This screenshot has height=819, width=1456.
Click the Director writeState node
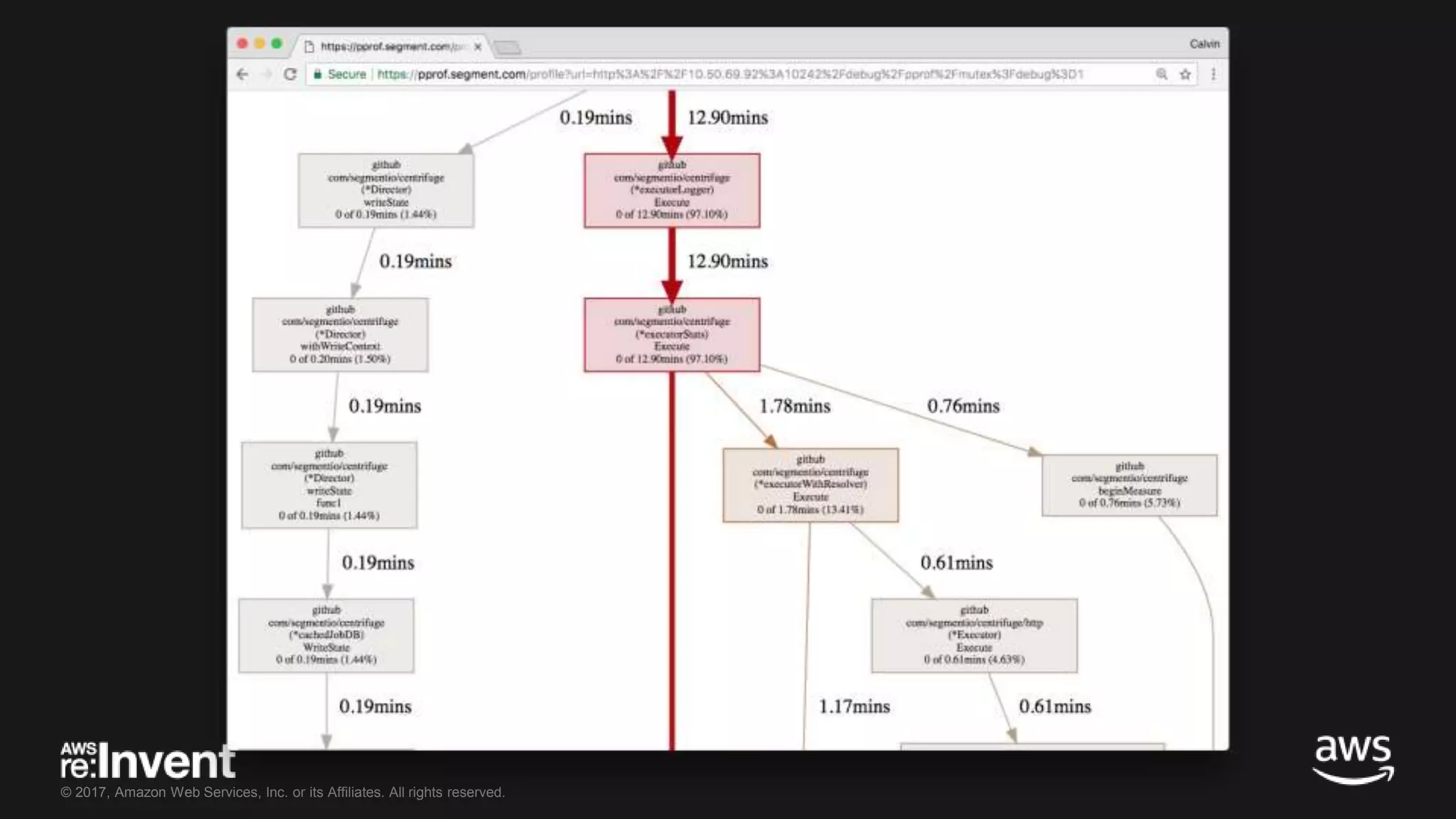[386, 191]
